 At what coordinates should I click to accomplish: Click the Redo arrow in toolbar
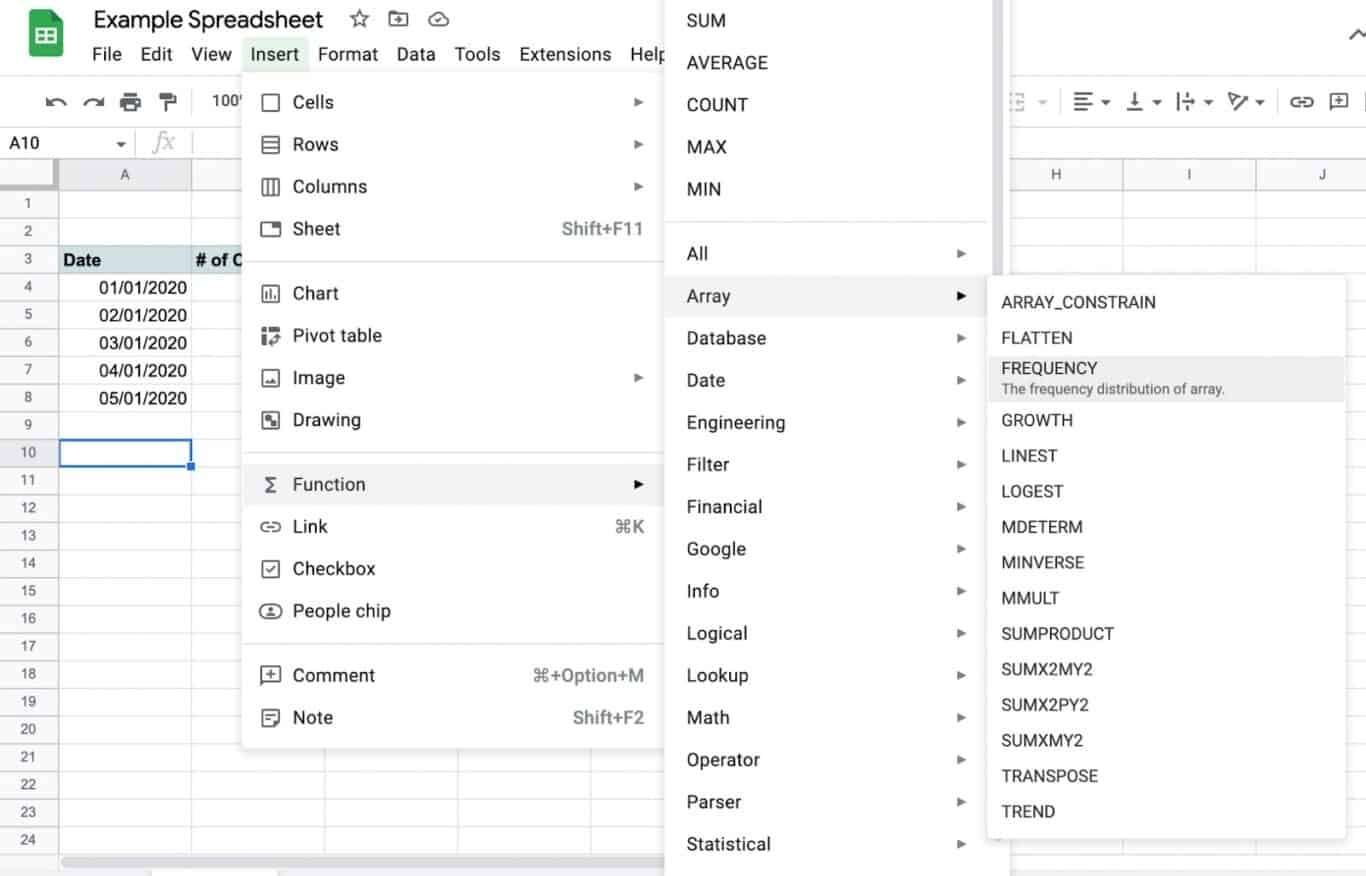[x=94, y=102]
